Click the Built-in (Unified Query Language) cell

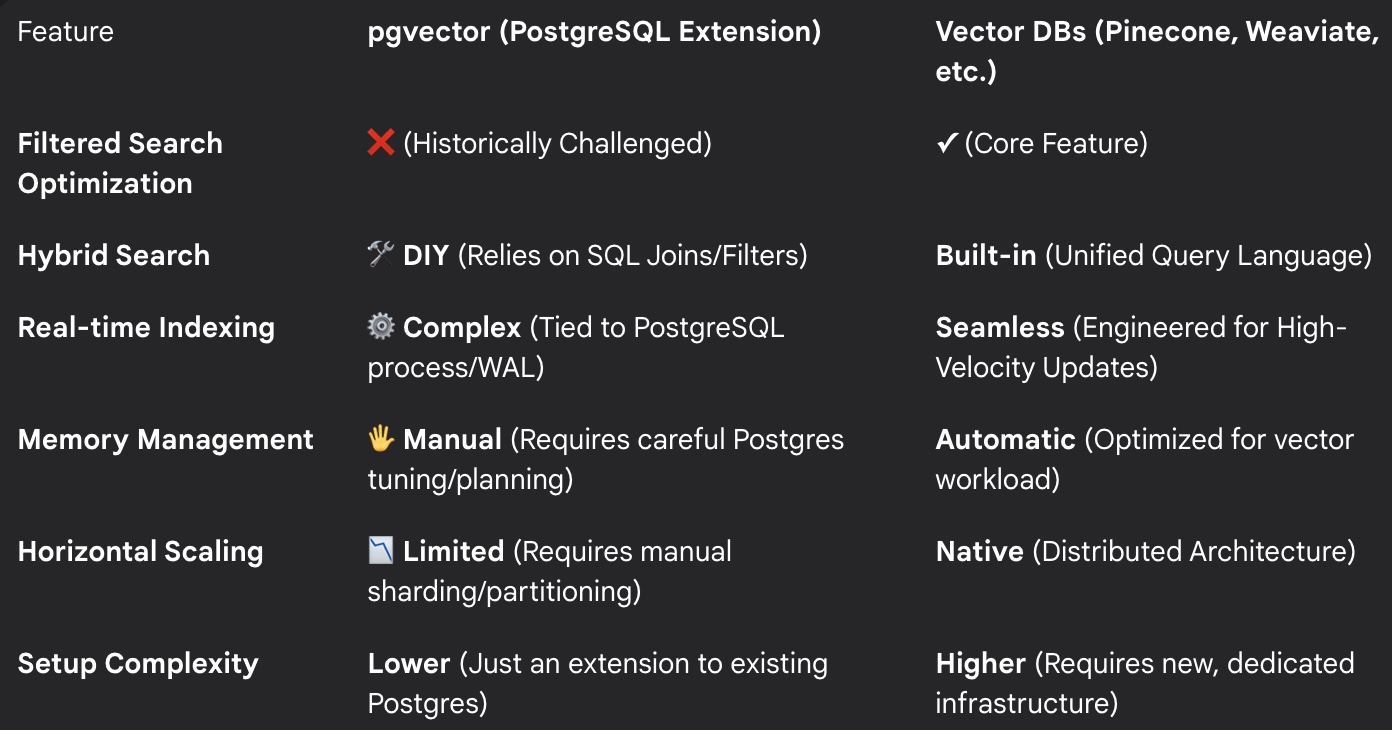[x=1153, y=256]
